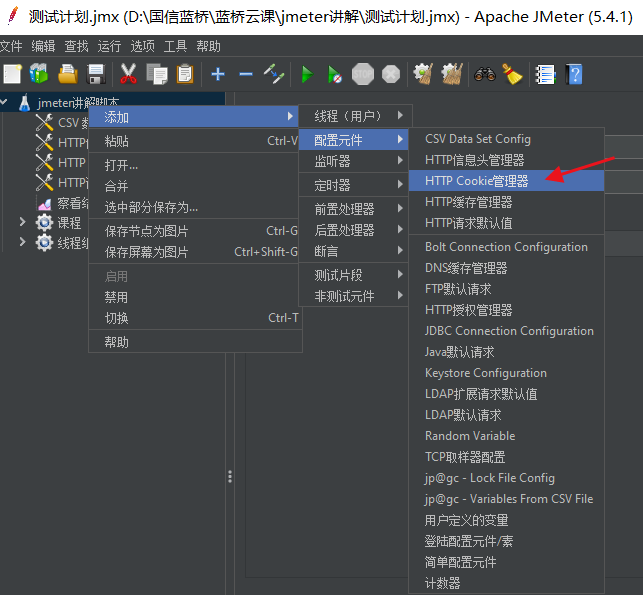Image resolution: width=643 pixels, height=595 pixels.
Task: Expand all with the plus icon
Action: click(218, 74)
